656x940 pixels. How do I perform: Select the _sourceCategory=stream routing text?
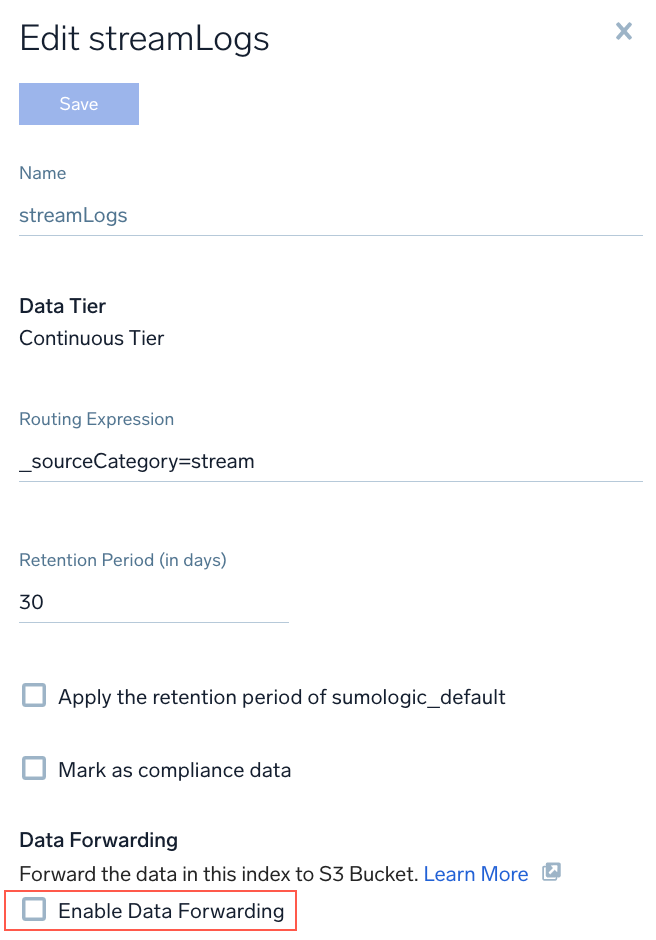coord(137,461)
